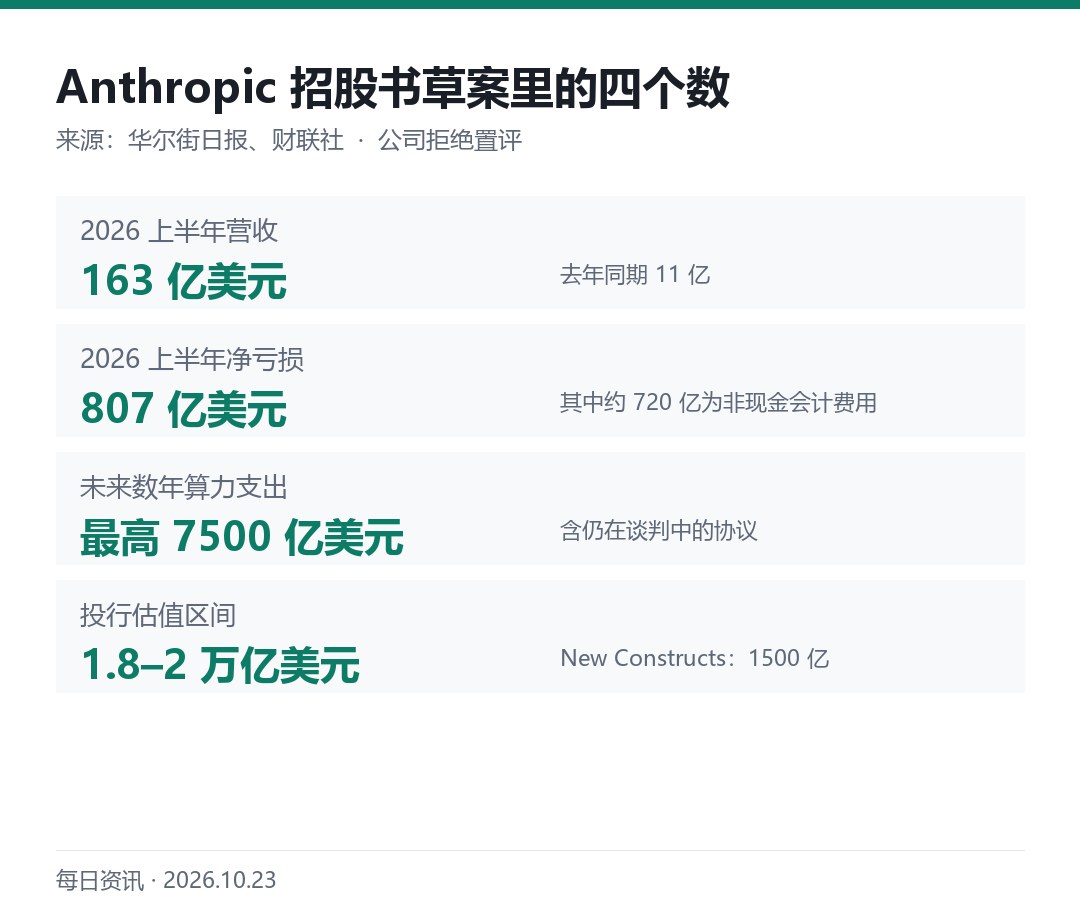This screenshot has width=1080, height=912.
Task: Select the label "未来数年算力支出"
Action: (184, 487)
